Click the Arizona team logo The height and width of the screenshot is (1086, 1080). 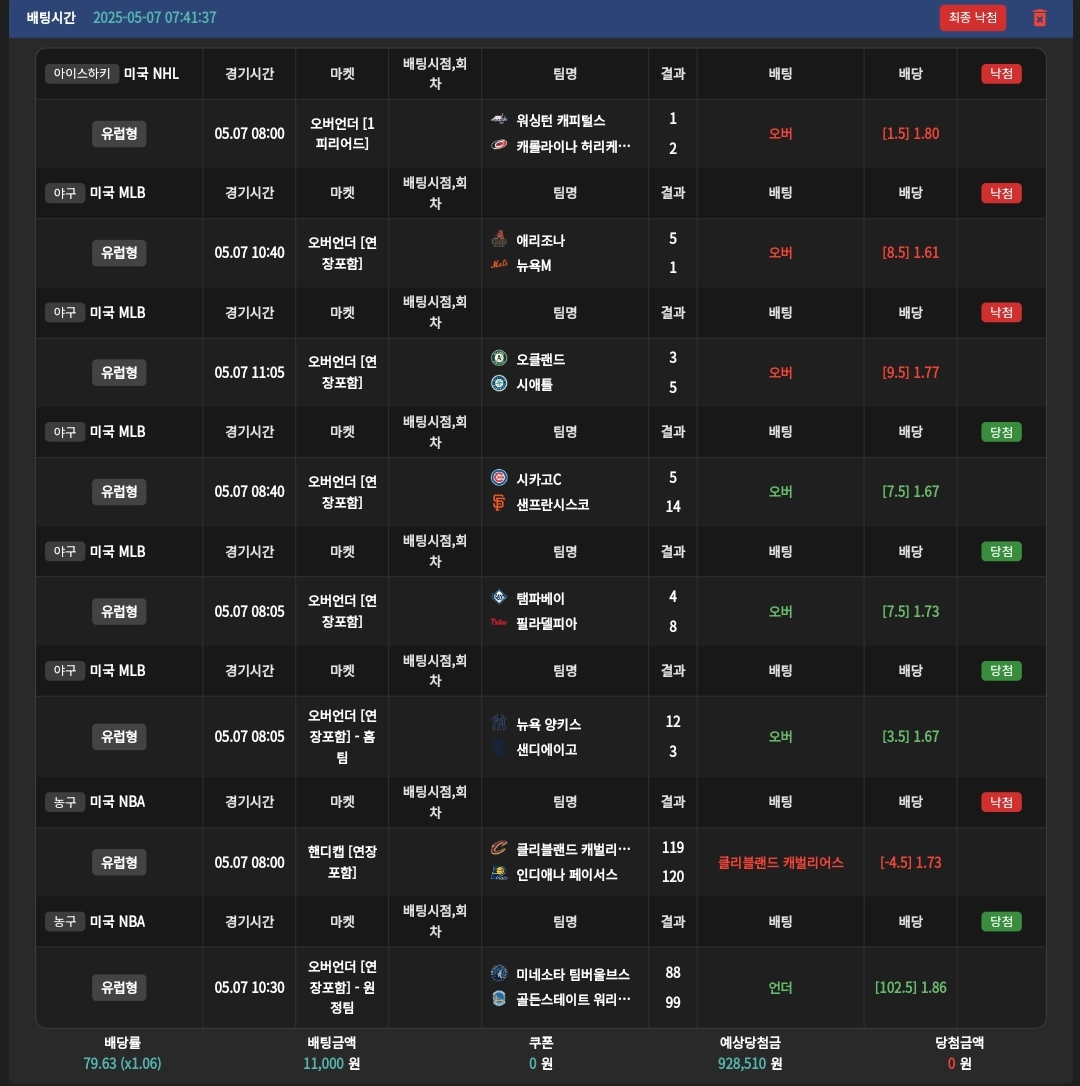(x=499, y=240)
